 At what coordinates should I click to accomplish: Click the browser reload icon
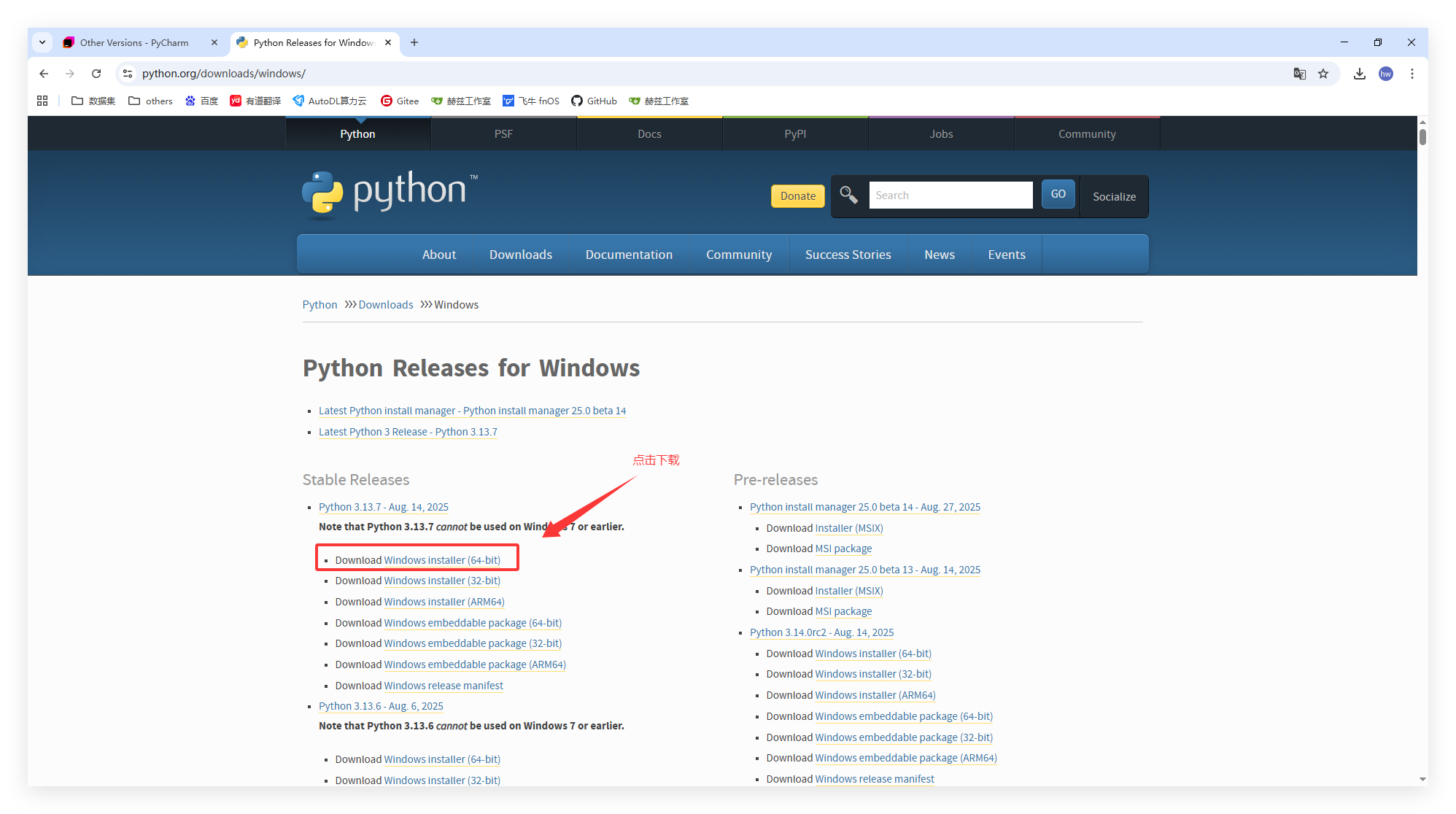coord(96,74)
